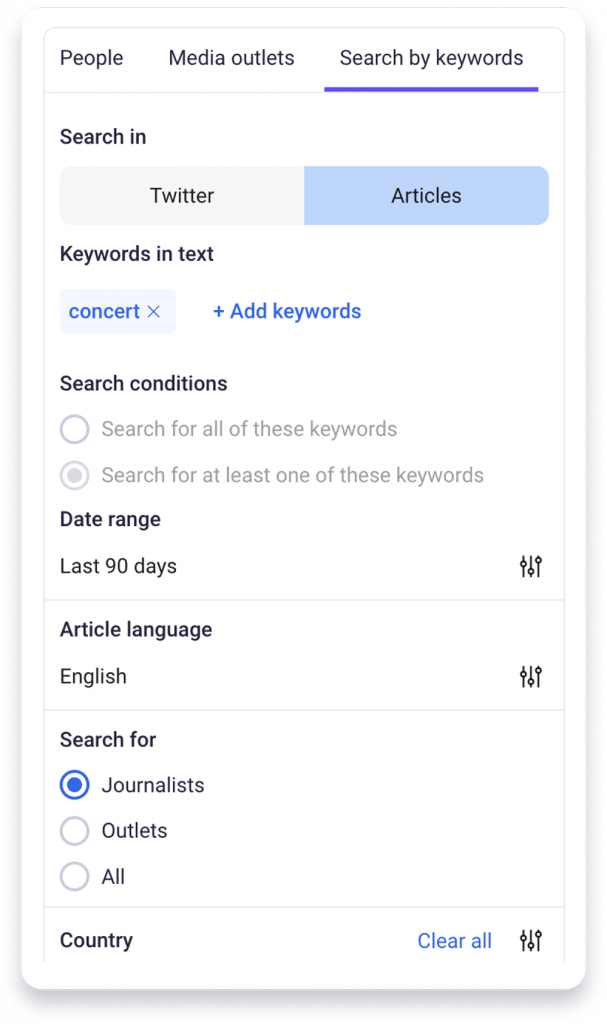Image resolution: width=607 pixels, height=1024 pixels.
Task: Open Country filter settings icon
Action: tap(531, 941)
